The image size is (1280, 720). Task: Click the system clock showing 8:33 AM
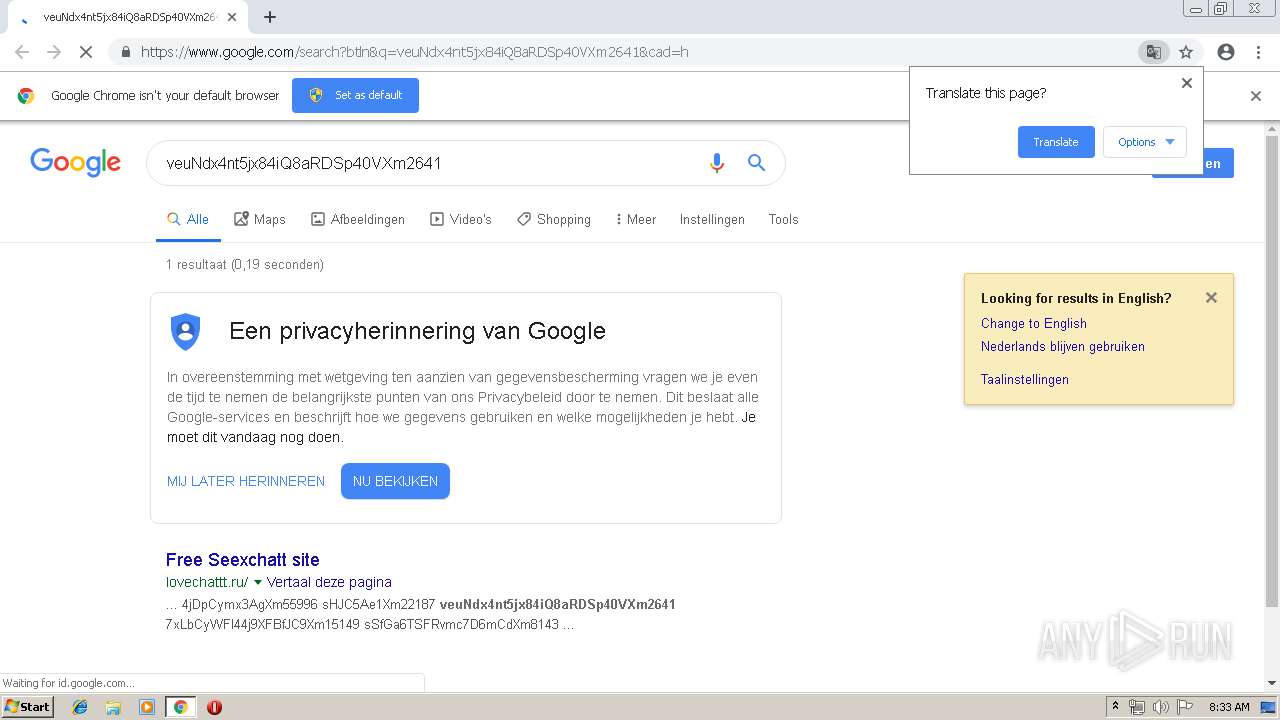pos(1229,707)
